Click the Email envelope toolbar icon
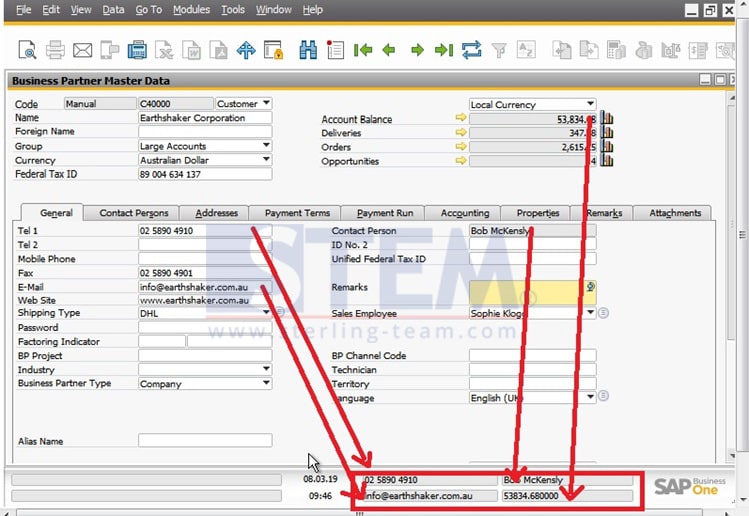Screen dimensions: 749x516 (x=82, y=50)
